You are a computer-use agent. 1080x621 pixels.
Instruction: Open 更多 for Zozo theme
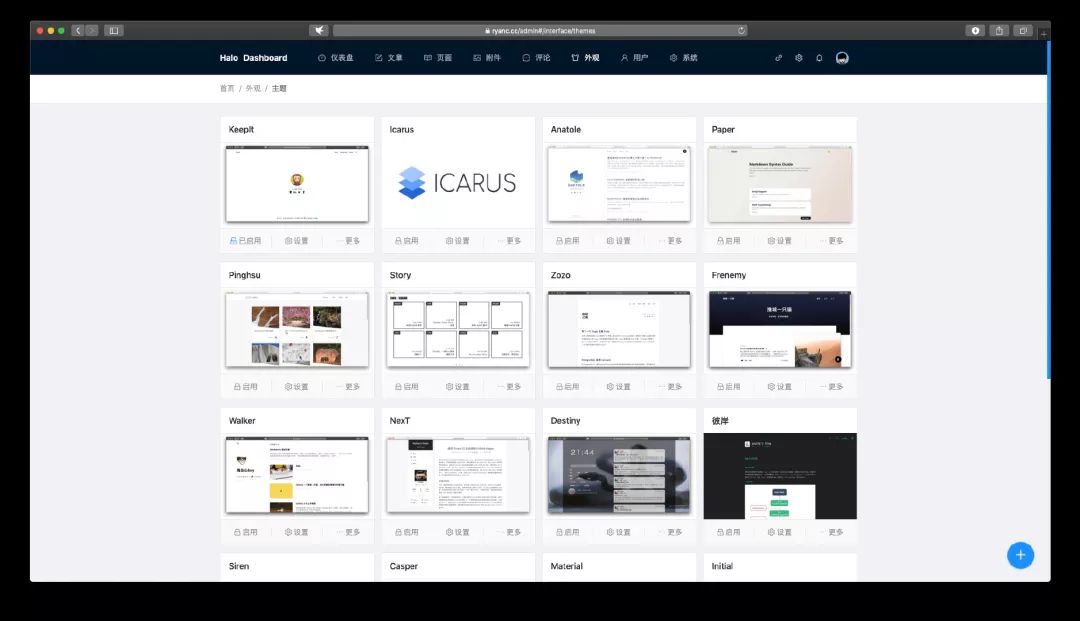tap(671, 387)
